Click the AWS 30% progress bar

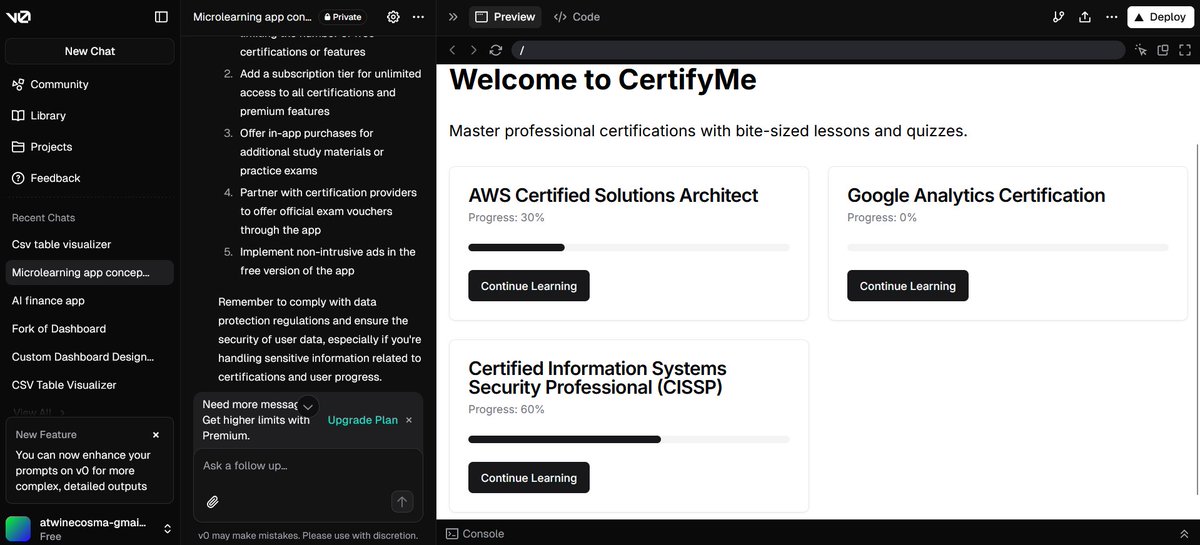629,247
